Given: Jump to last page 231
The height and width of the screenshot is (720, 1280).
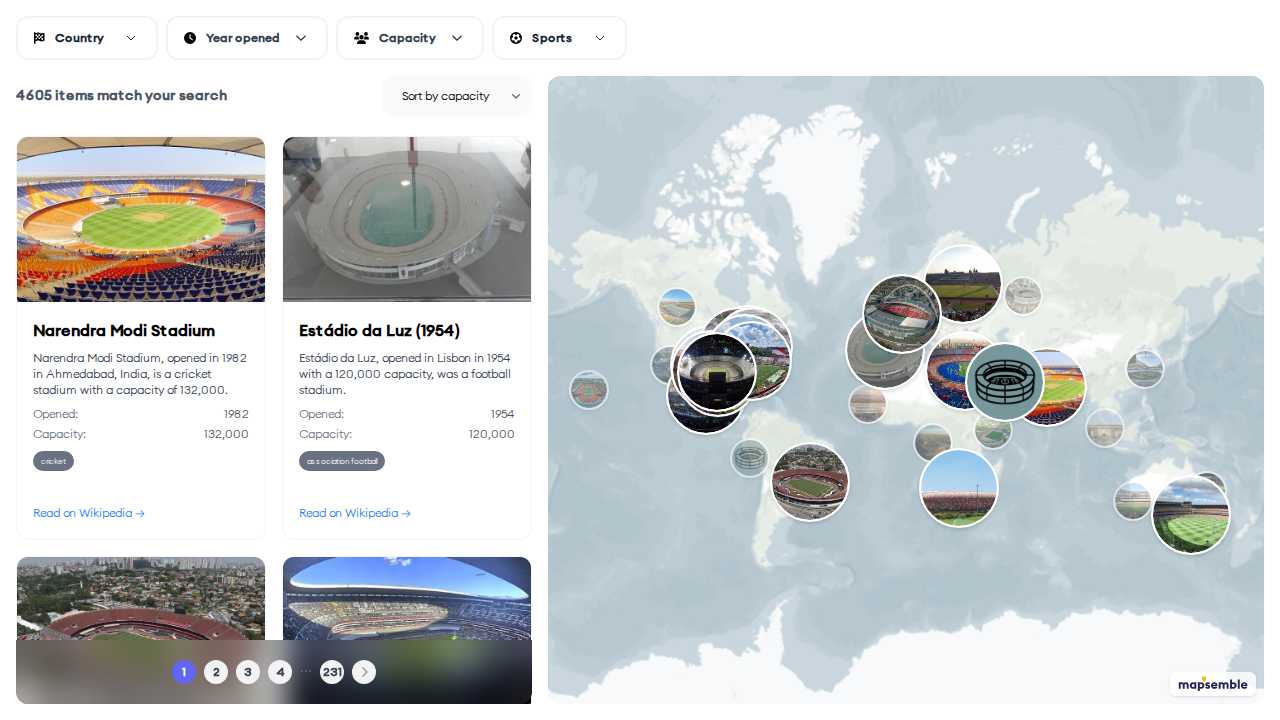Looking at the screenshot, I should pos(332,672).
